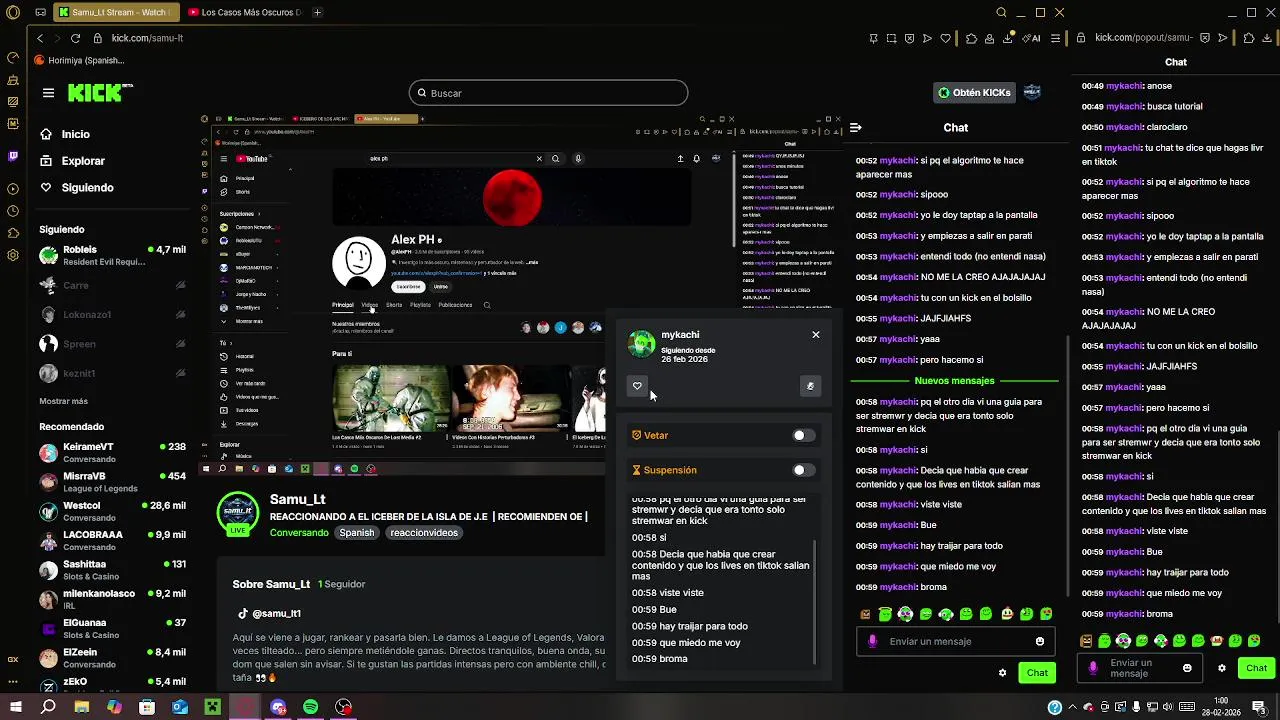Screen dimensions: 1280x720
Task: Click first emote in main chat quick row
Action: pos(866,614)
